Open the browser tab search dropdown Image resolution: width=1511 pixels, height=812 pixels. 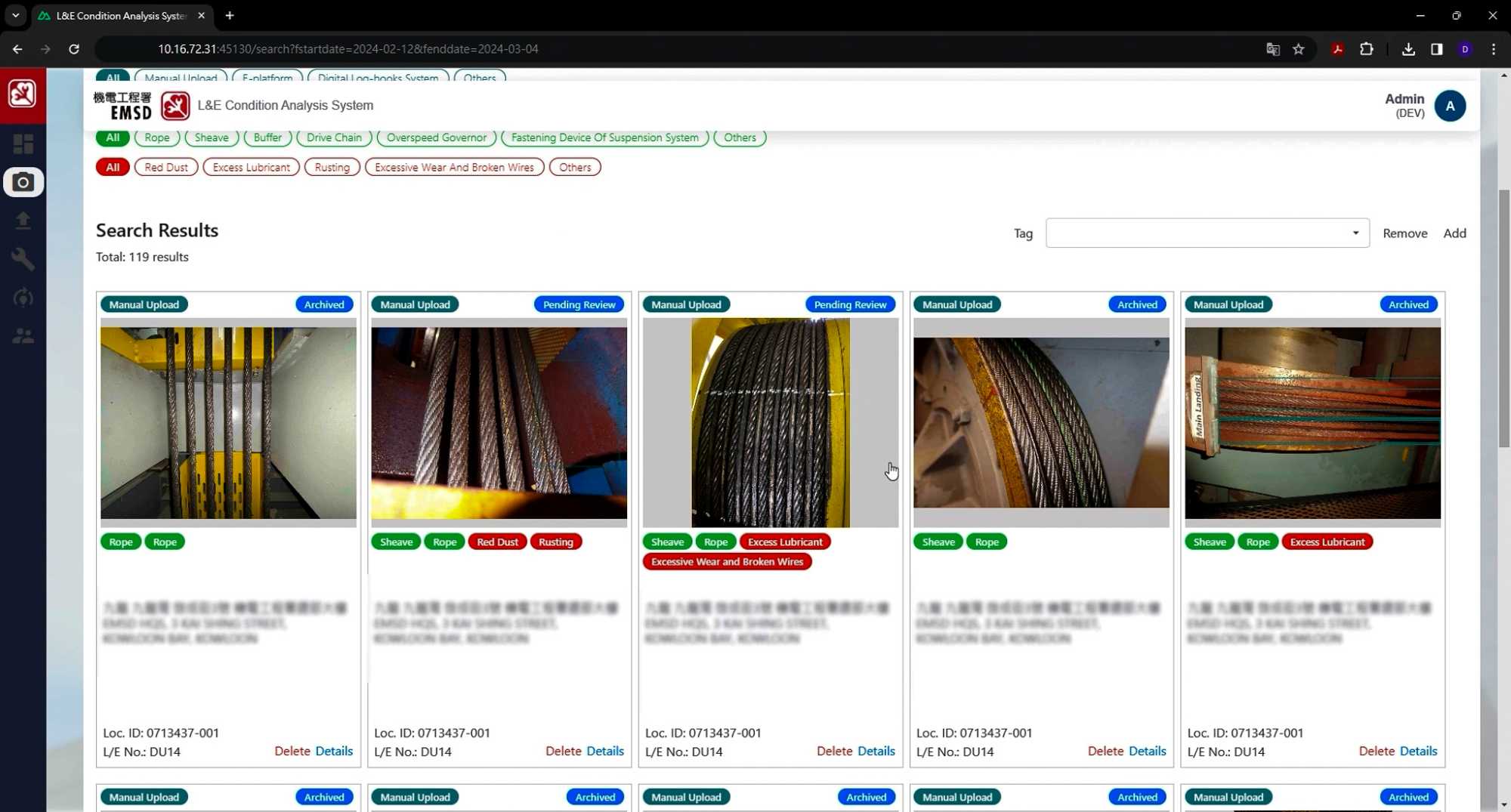[x=15, y=15]
